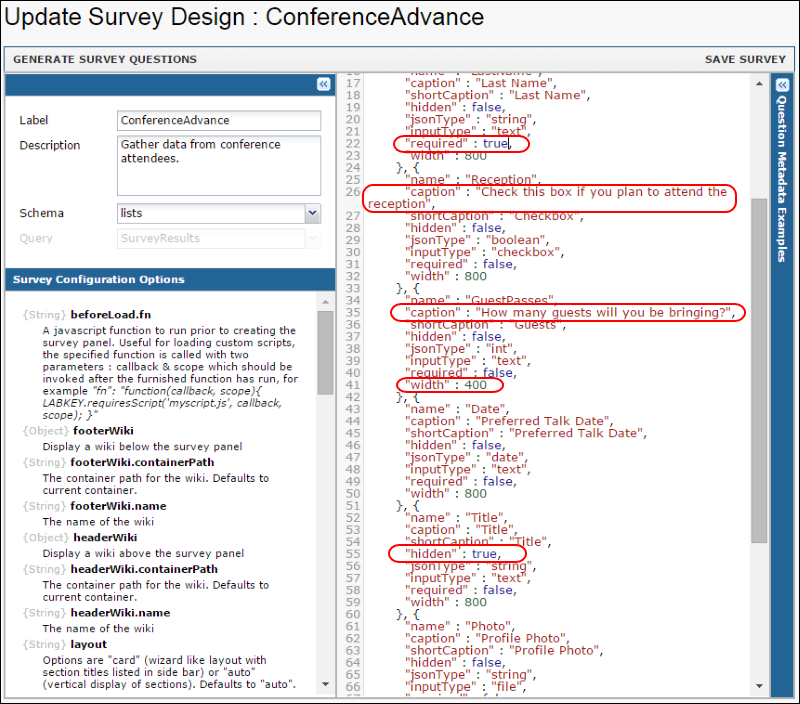Click Survey Configuration Options panel header

[170, 280]
